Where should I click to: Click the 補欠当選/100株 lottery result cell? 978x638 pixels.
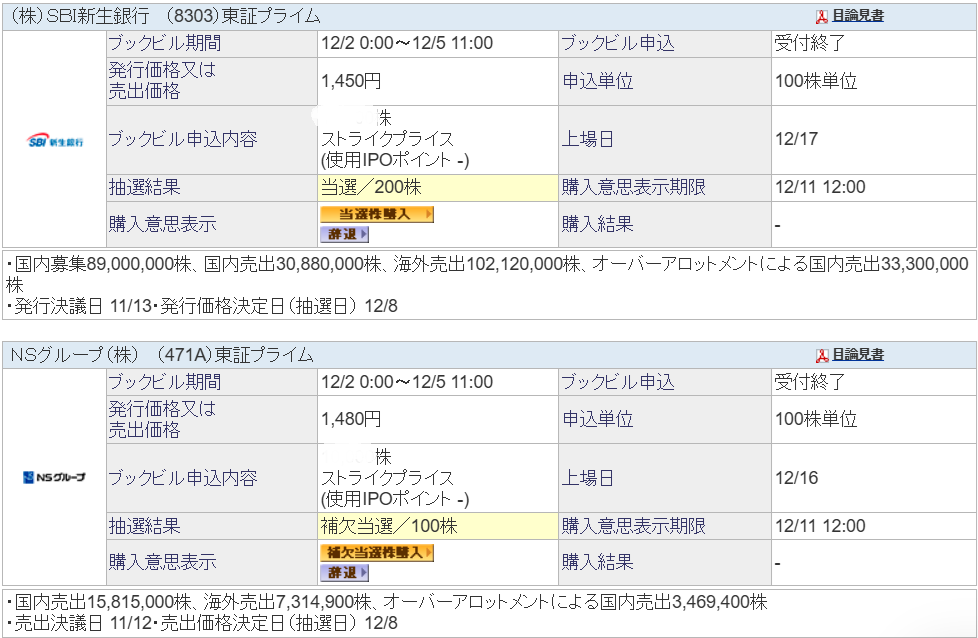(x=389, y=526)
